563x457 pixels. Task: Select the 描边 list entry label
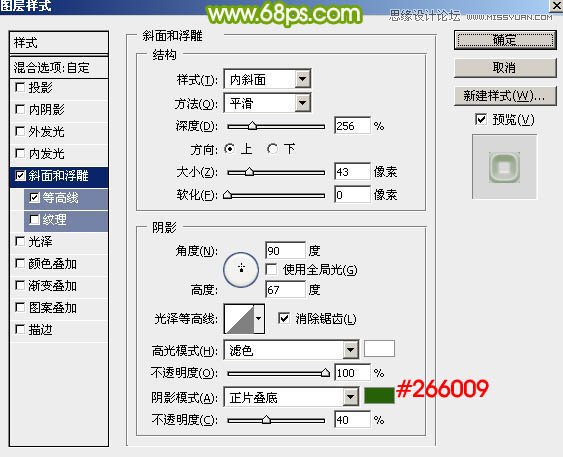pyautogui.click(x=40, y=329)
